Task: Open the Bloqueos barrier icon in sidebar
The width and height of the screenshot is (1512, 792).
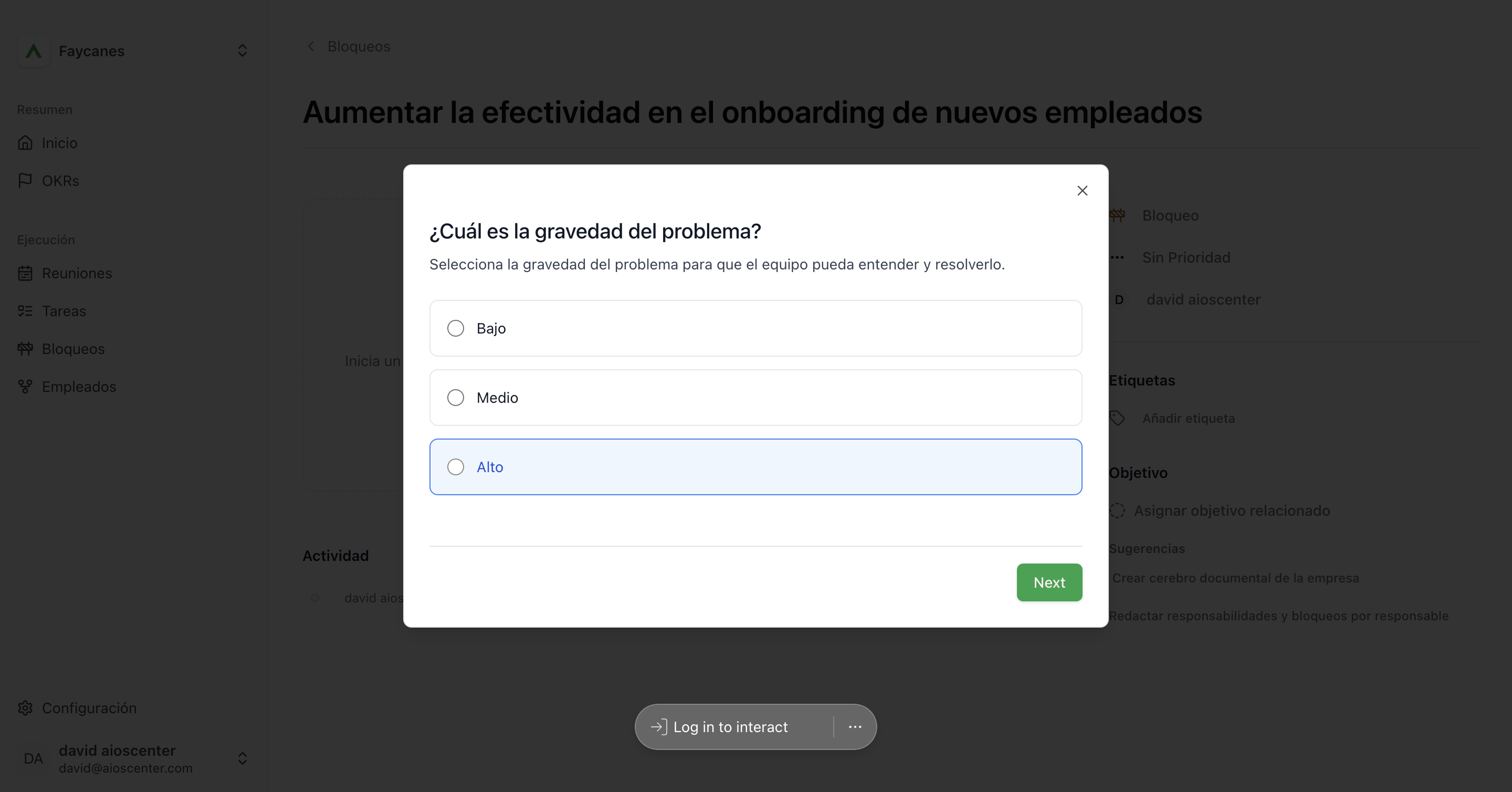Action: click(x=25, y=349)
